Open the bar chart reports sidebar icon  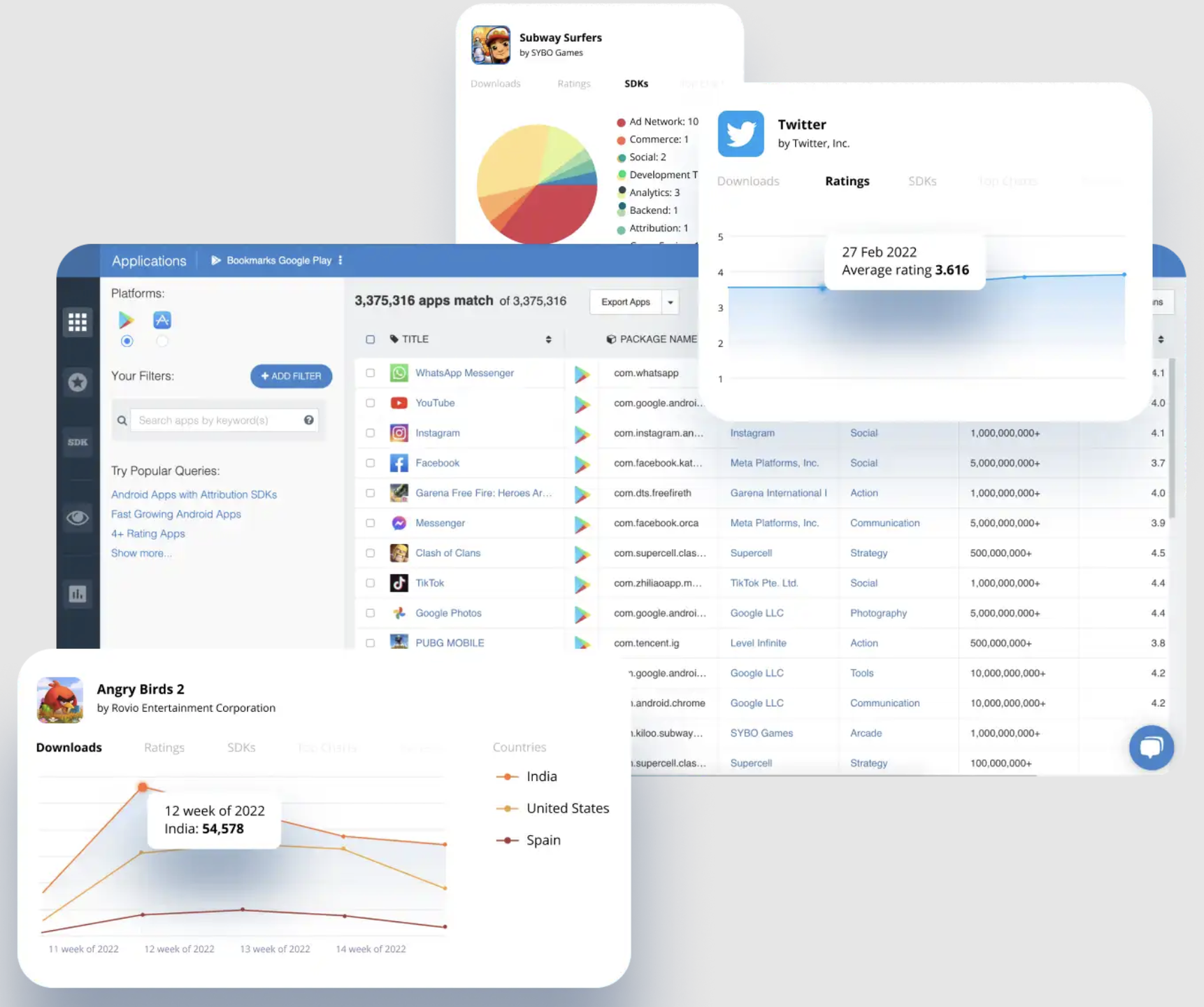[78, 594]
